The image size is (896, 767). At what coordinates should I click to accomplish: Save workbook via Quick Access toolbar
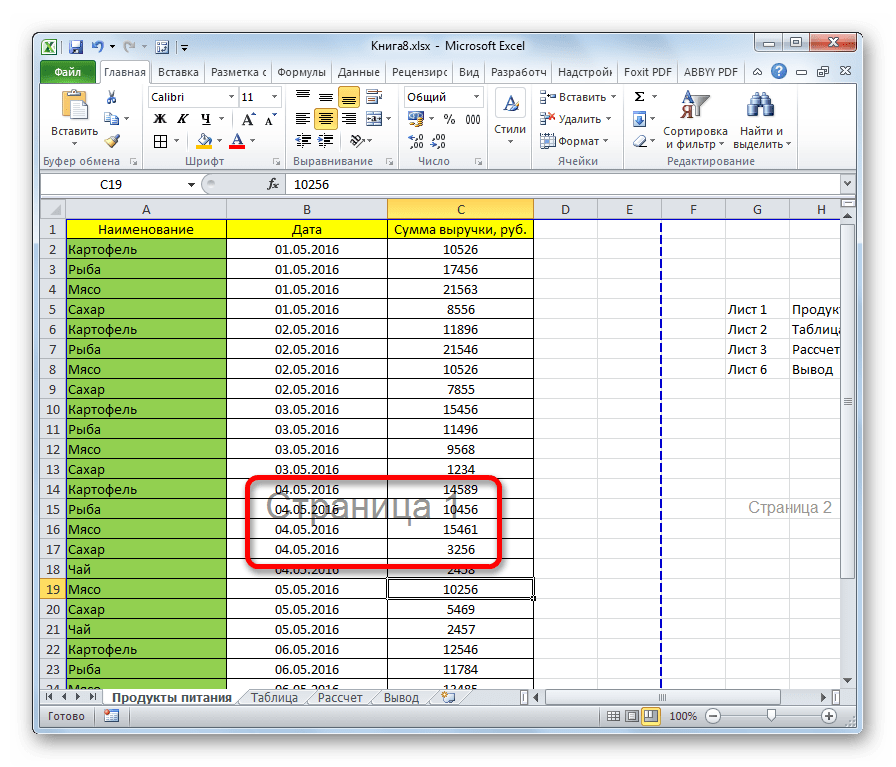click(x=76, y=46)
